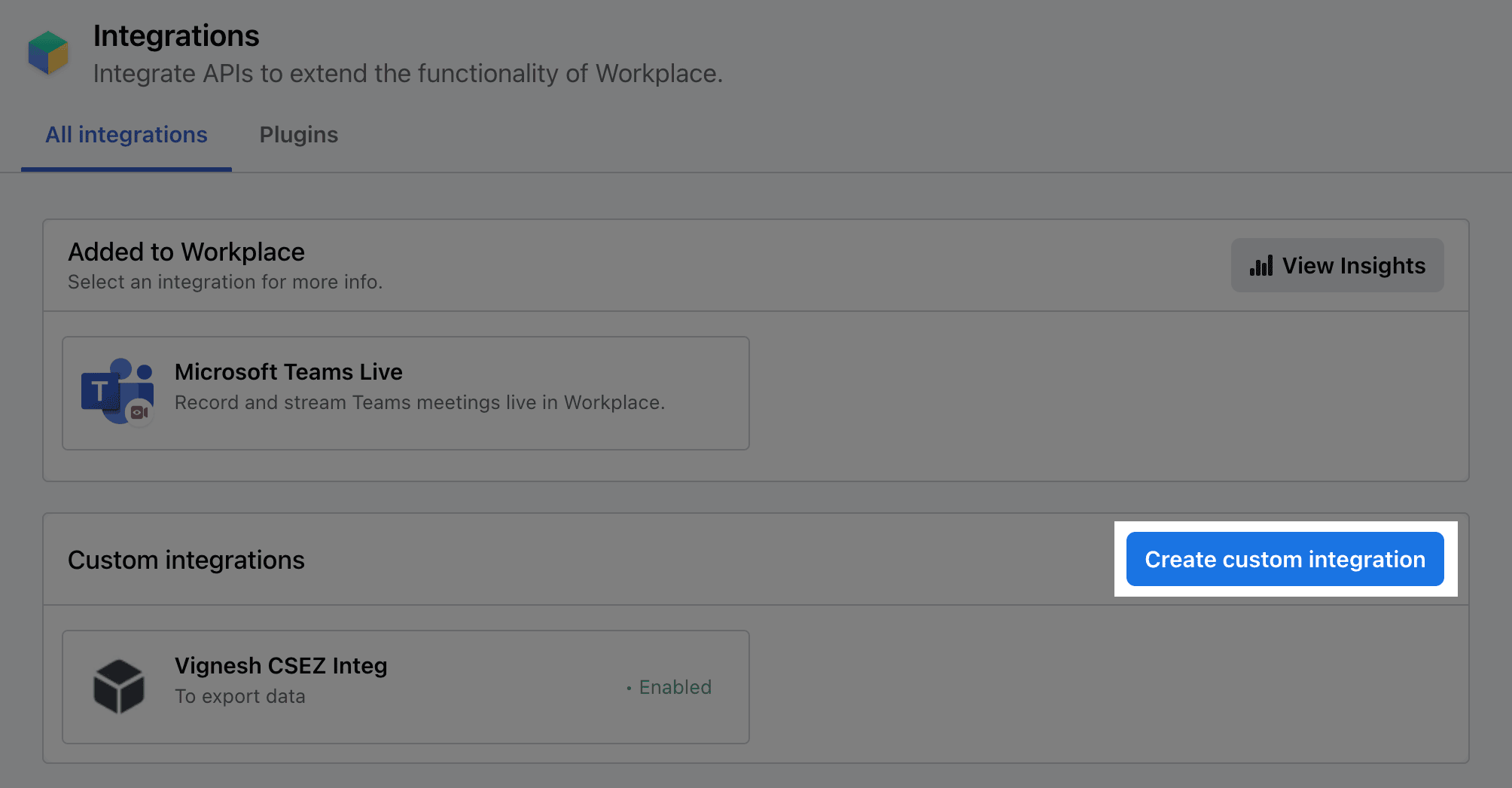The height and width of the screenshot is (788, 1512).
Task: Click the green dot before Enabled
Action: (629, 688)
